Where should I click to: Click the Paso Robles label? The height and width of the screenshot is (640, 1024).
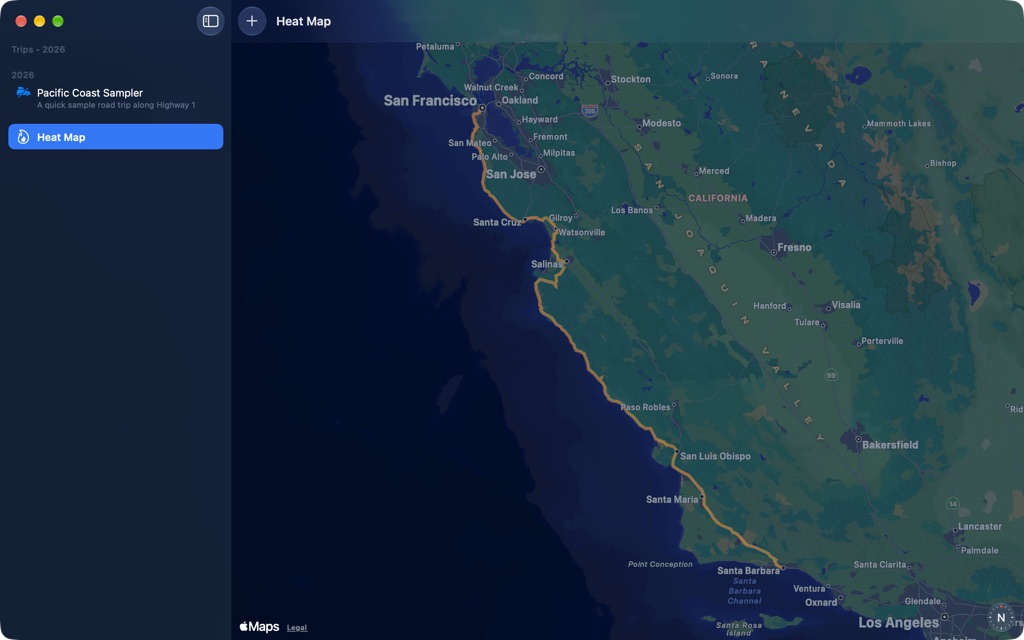click(x=645, y=407)
